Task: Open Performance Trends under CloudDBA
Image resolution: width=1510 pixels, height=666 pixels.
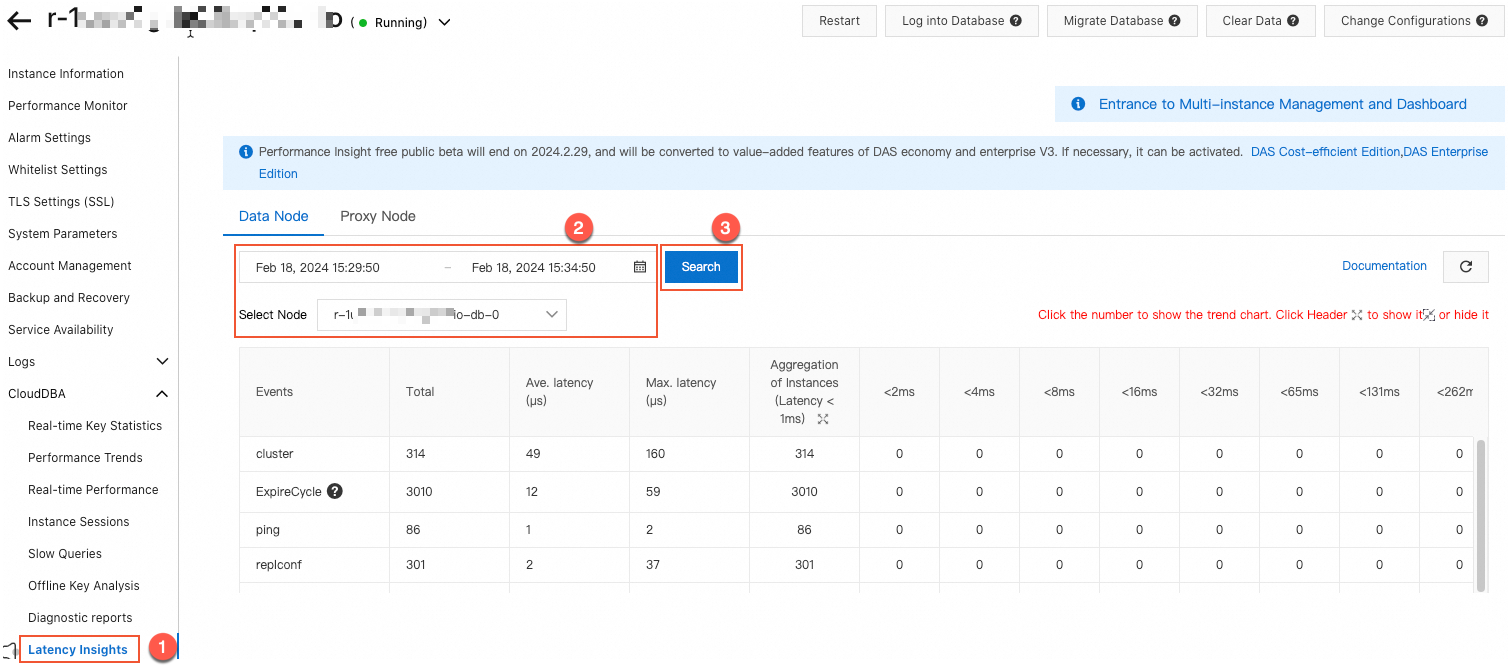Action: pos(85,458)
